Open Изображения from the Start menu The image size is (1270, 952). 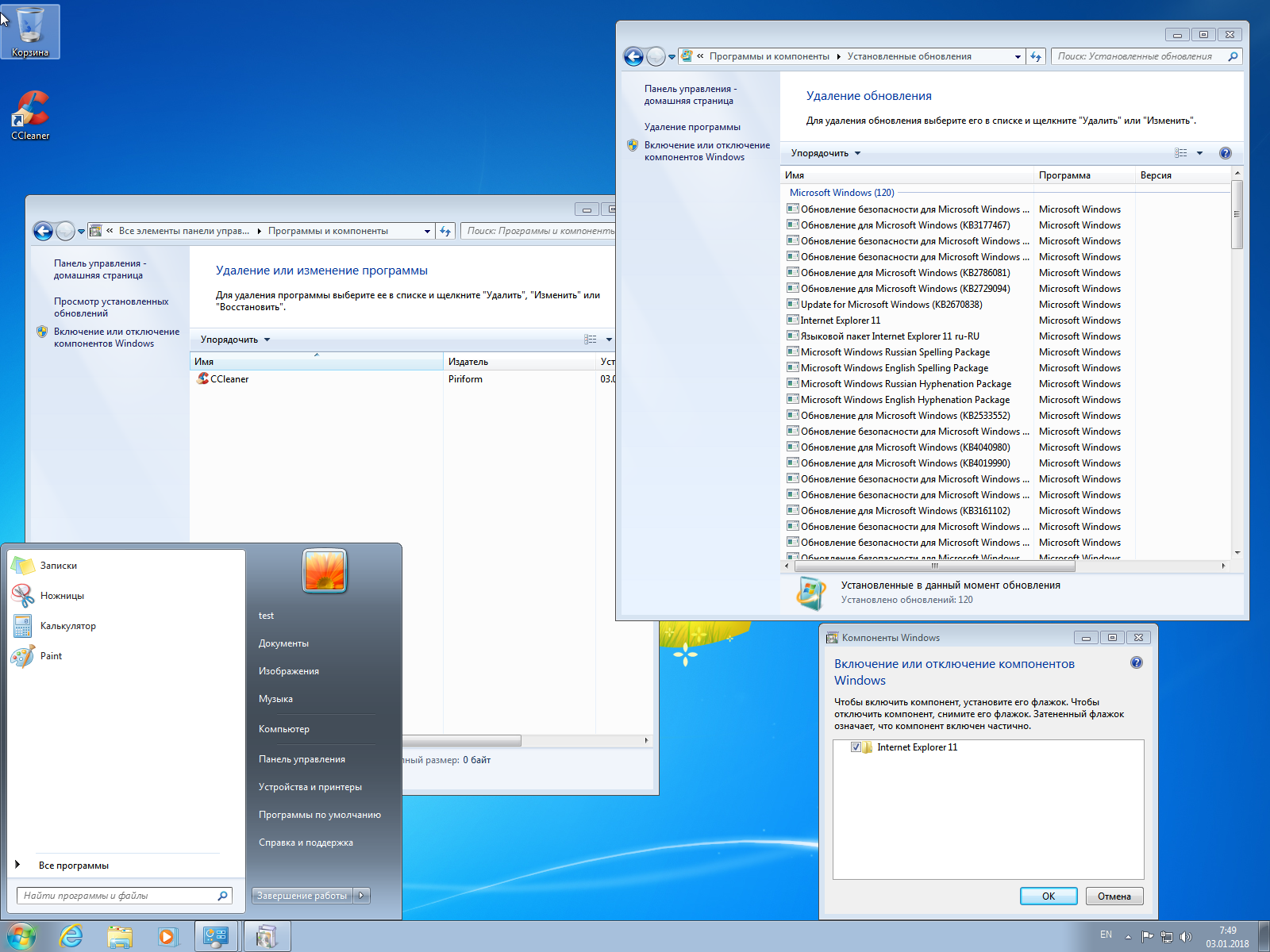(x=289, y=671)
